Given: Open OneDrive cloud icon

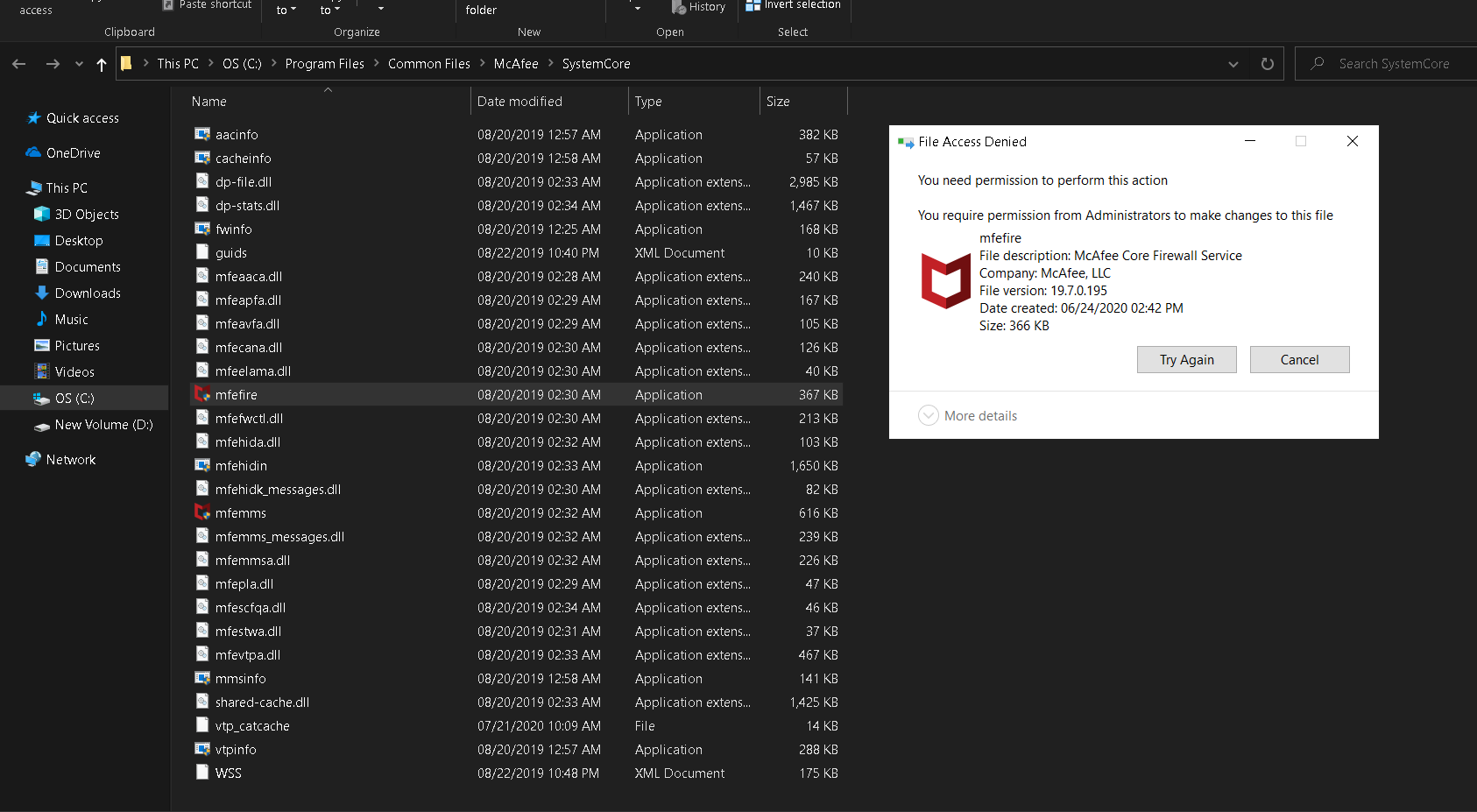Looking at the screenshot, I should point(34,152).
